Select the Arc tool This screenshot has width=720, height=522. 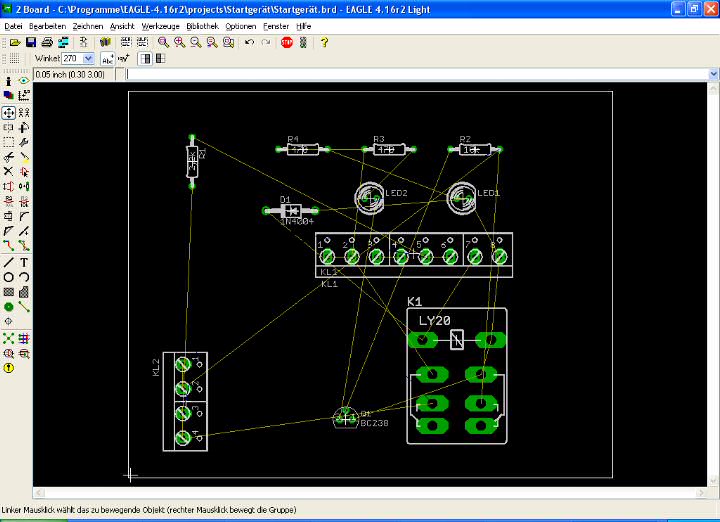coord(24,277)
